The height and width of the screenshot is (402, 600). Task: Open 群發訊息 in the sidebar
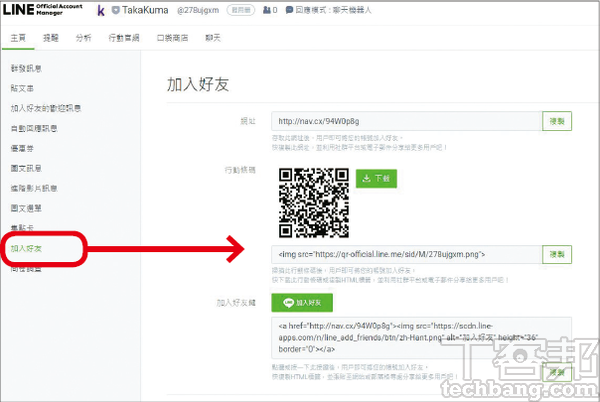[x=26, y=68]
